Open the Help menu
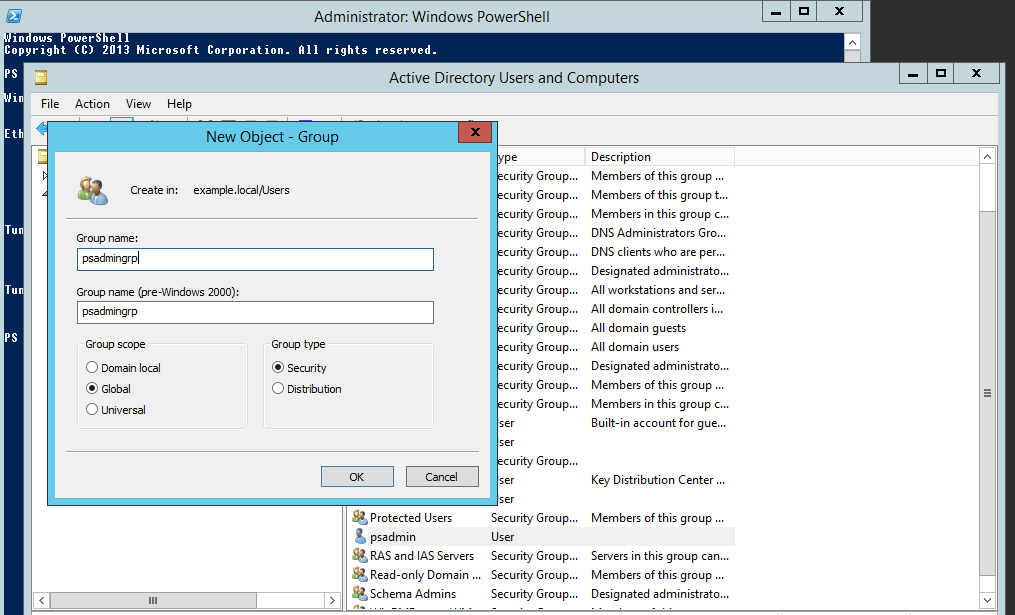The height and width of the screenshot is (615, 1015). (179, 103)
